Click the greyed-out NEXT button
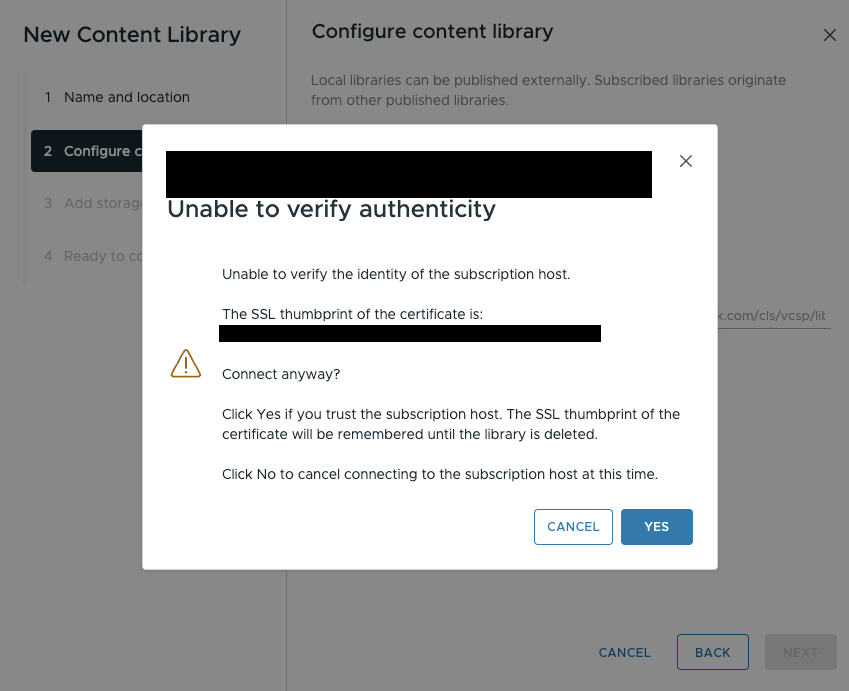This screenshot has height=691, width=849. [800, 653]
